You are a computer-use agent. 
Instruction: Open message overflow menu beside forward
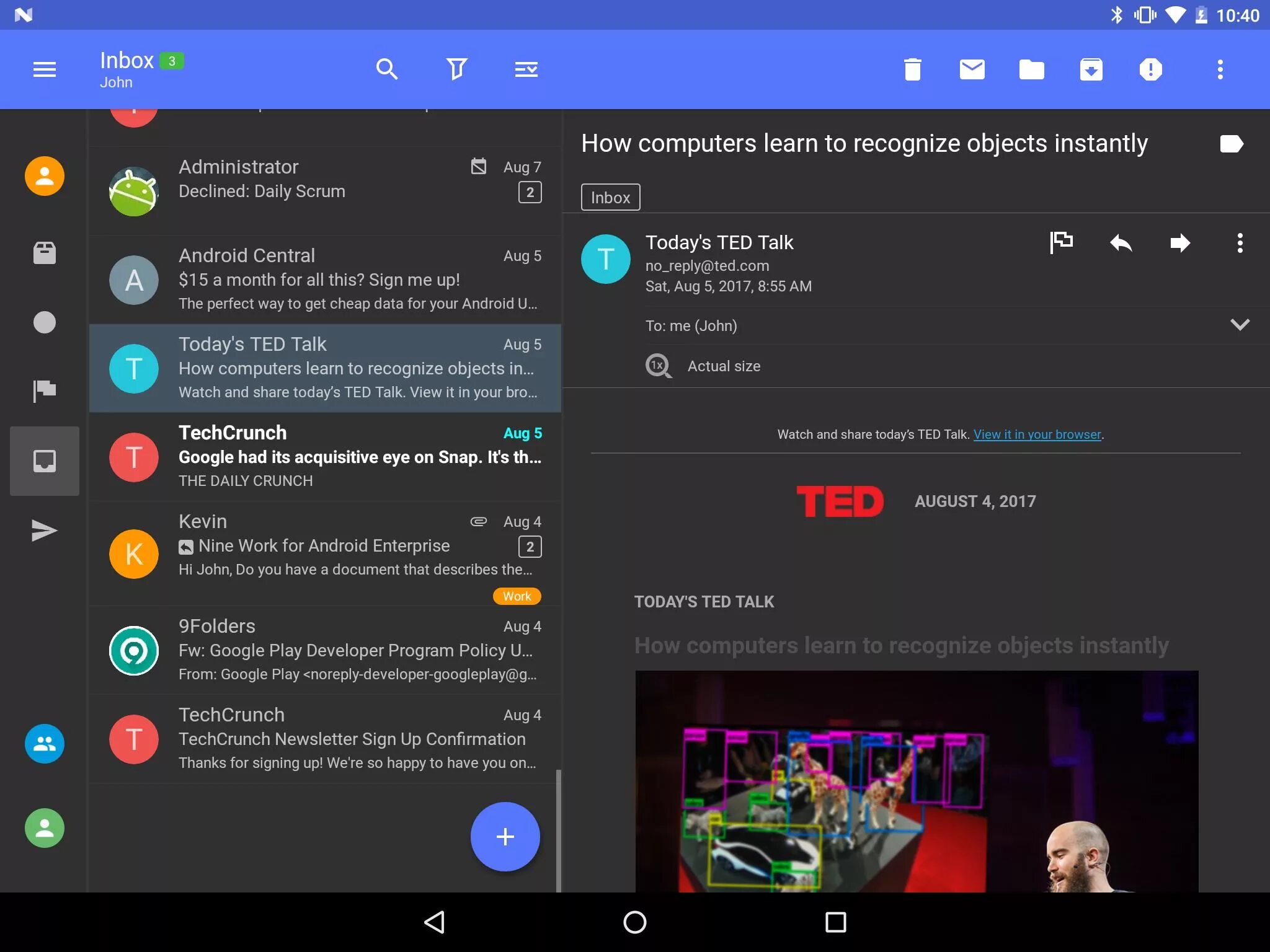[1240, 242]
